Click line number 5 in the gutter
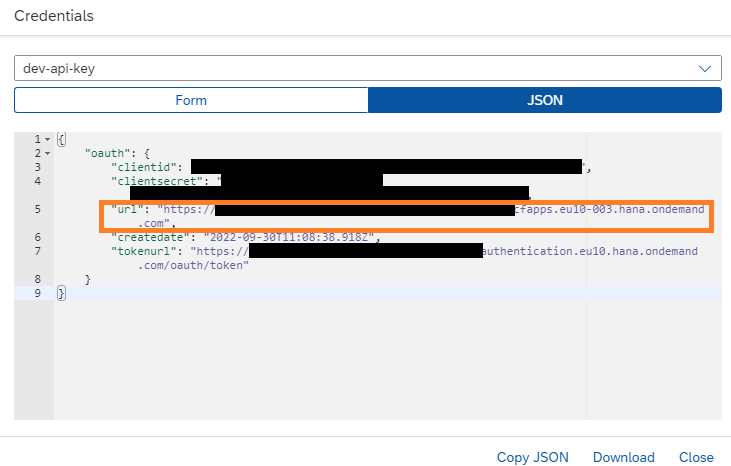The image size is (731, 466). pyautogui.click(x=37, y=209)
